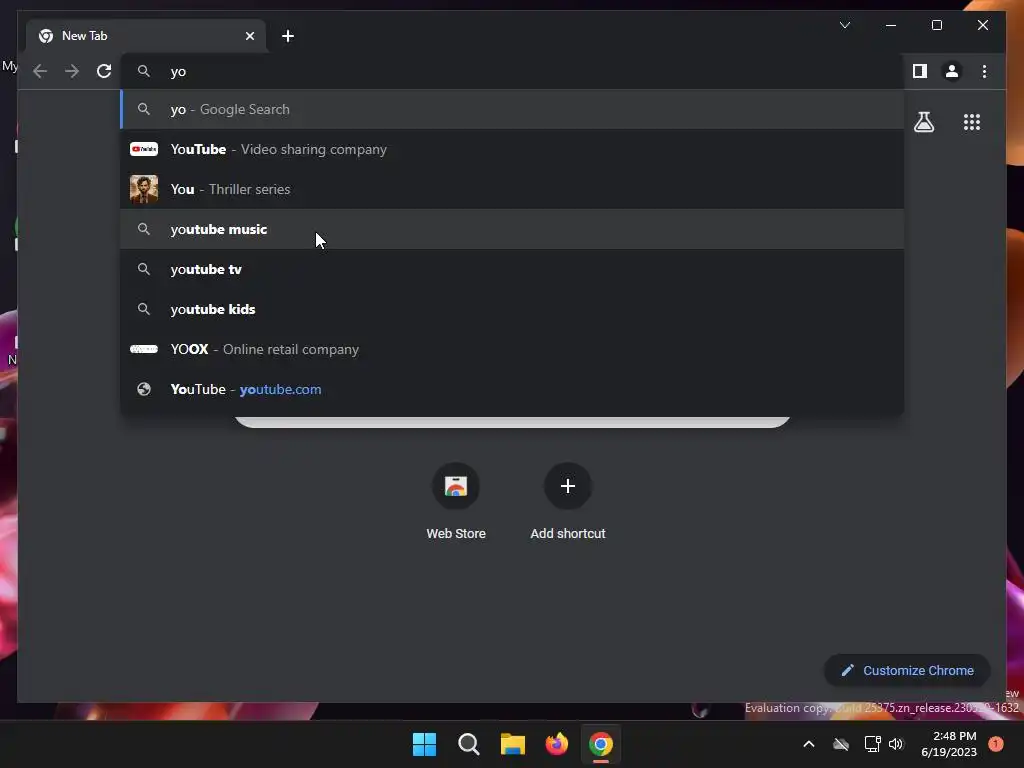
Task: Open the Web Store shortcut
Action: 456,502
